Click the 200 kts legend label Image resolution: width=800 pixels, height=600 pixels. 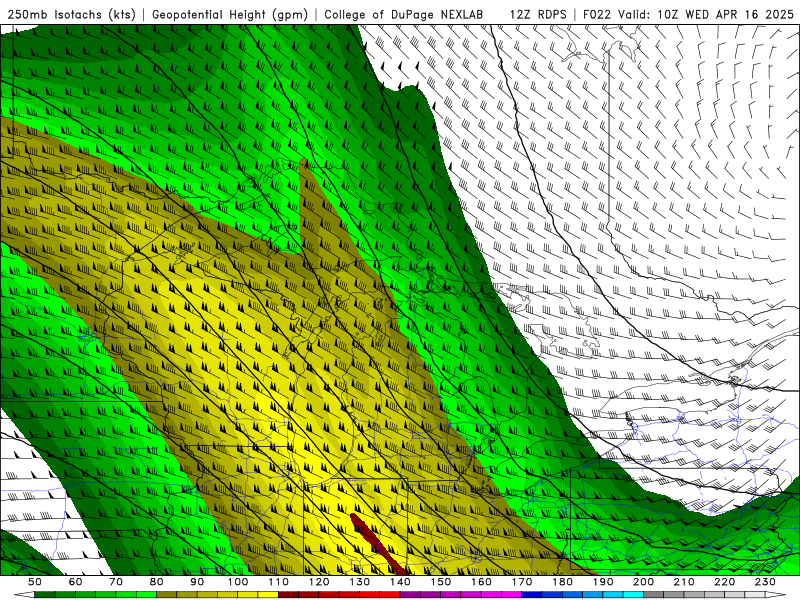[644, 582]
